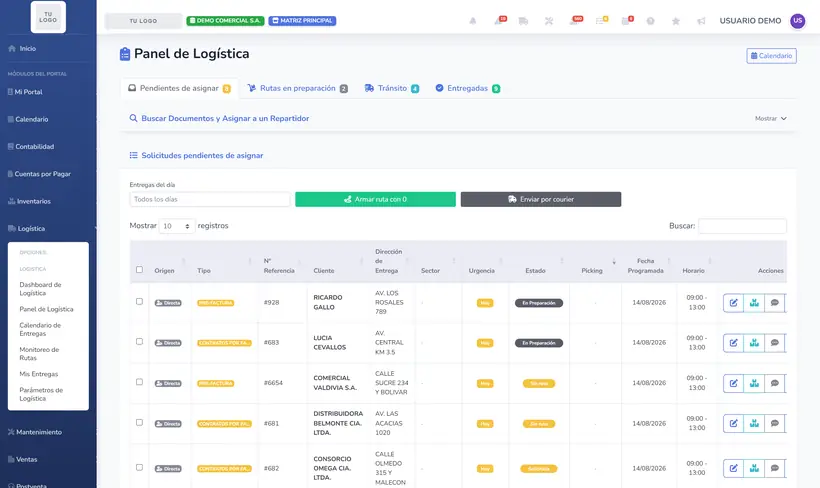Viewport: 820px width, 488px height.
Task: Click the Buscar search input field
Action: pyautogui.click(x=742, y=226)
